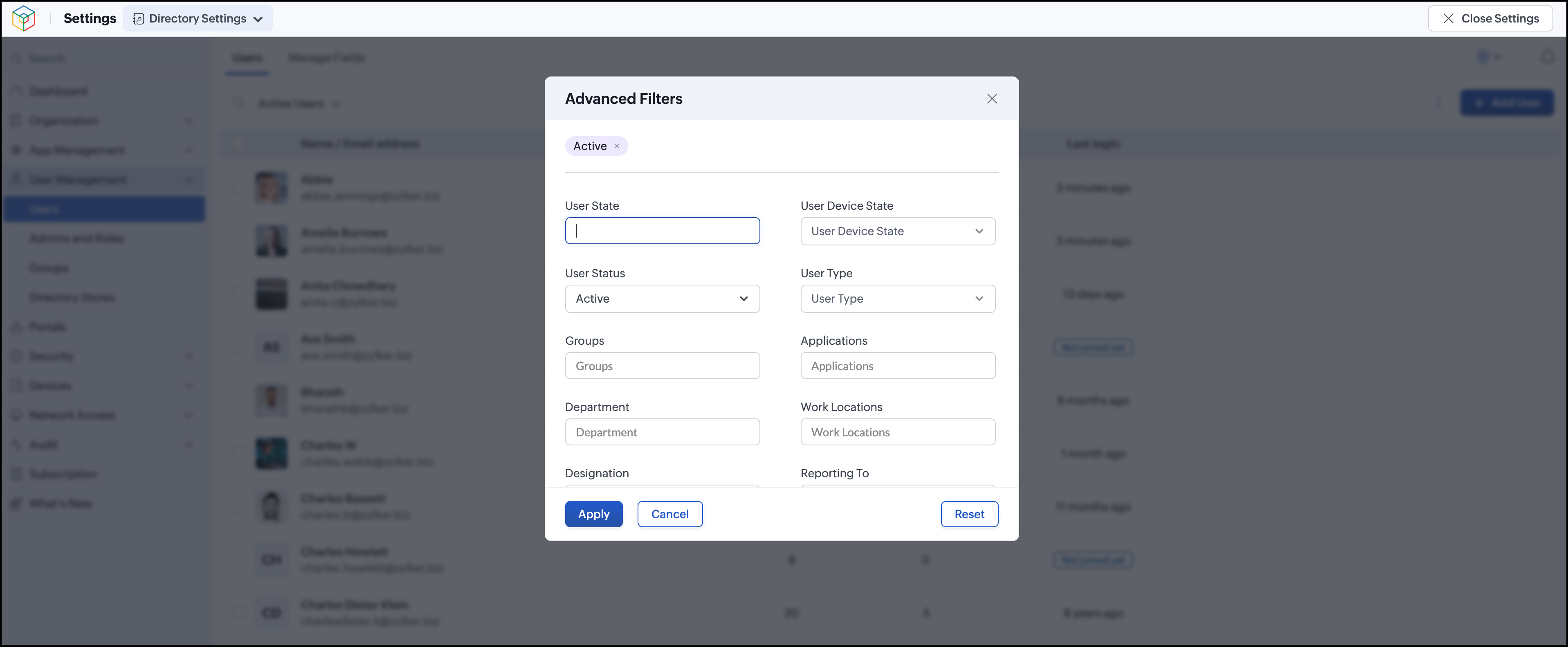Click the Designation label

(597, 474)
